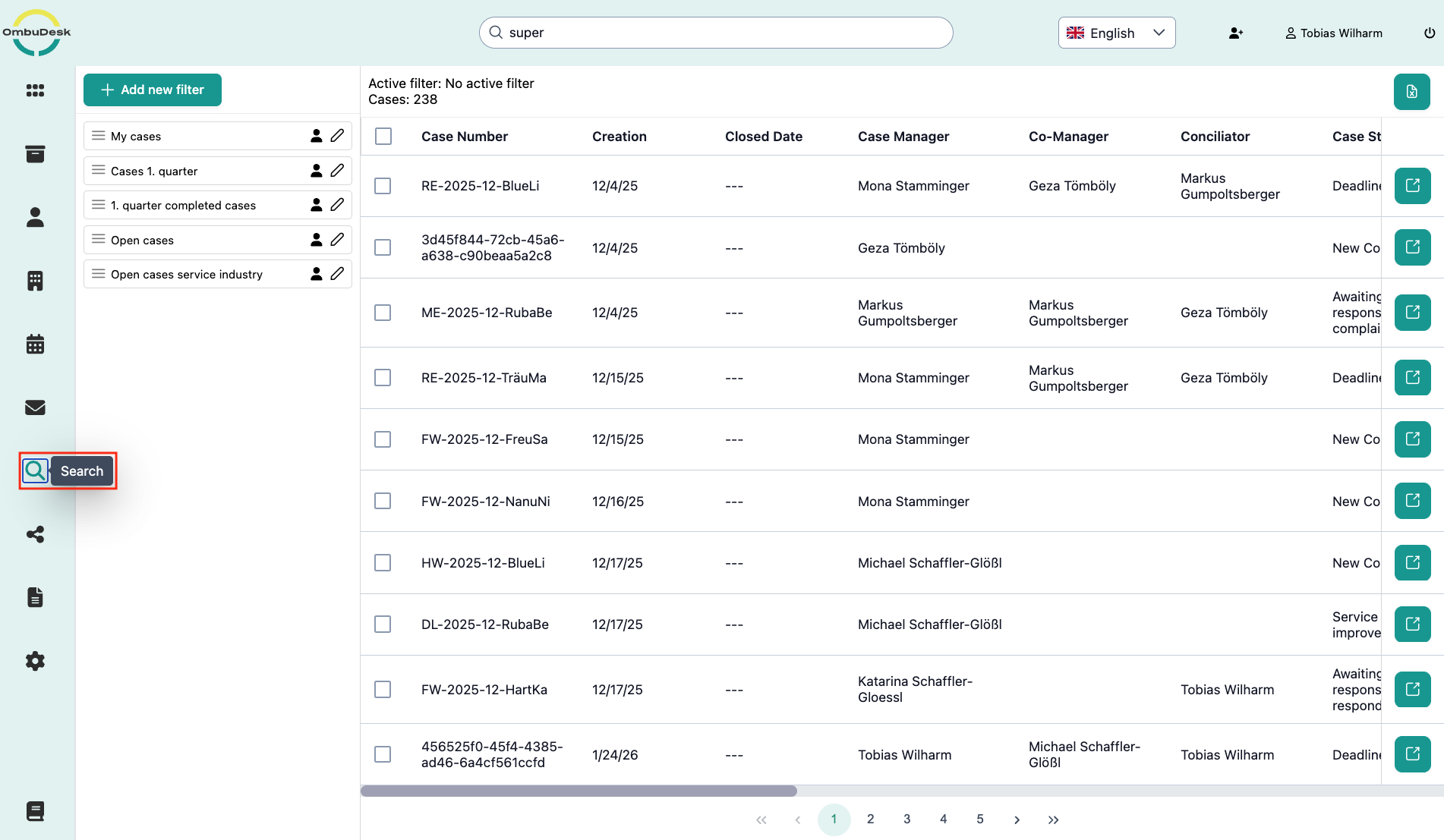Click the case number FW-2025-12-NanuNi

pos(486,502)
